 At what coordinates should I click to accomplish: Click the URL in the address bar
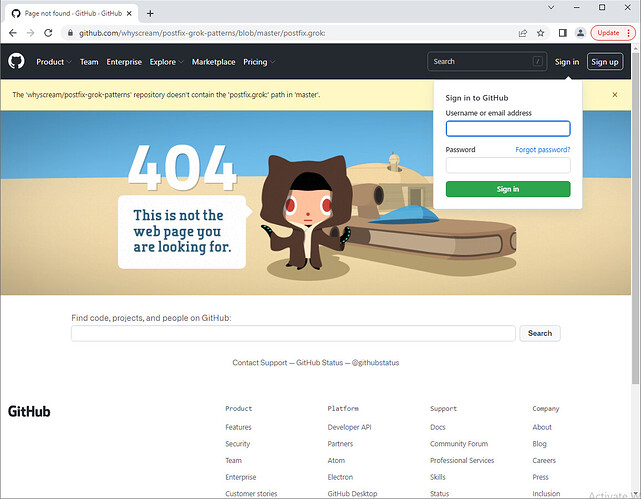202,33
